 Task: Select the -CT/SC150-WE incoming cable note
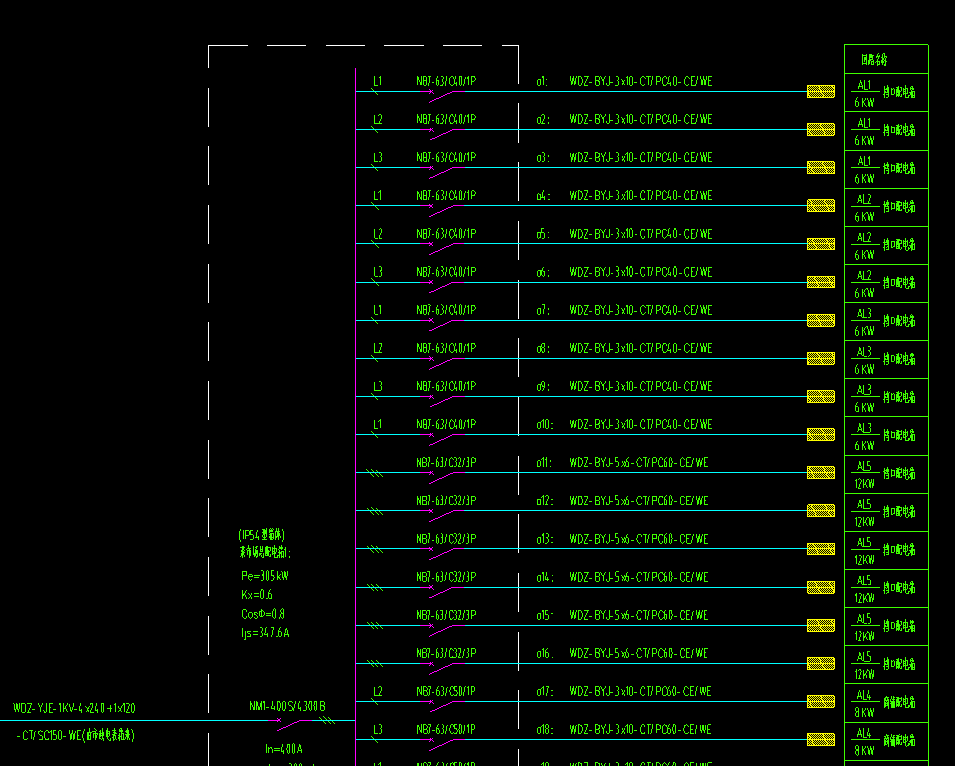click(75, 736)
